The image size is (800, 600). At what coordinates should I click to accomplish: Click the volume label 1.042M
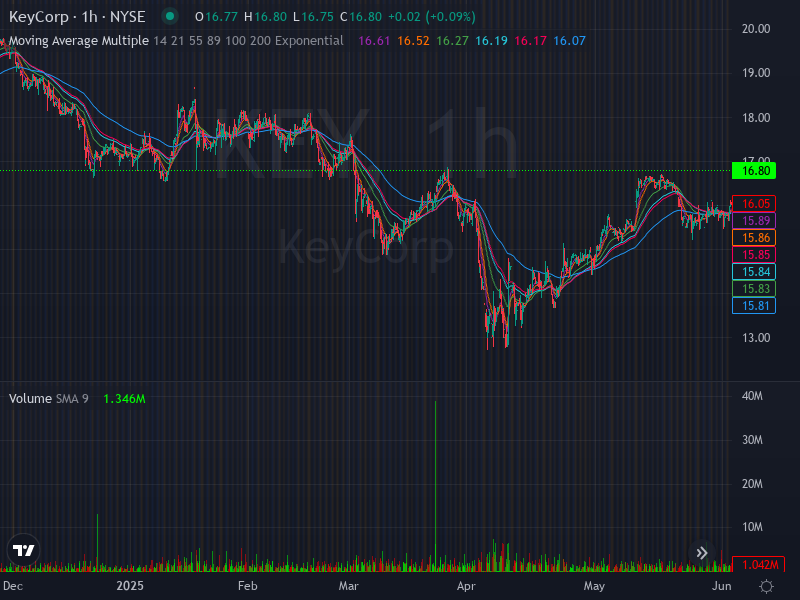tap(758, 564)
